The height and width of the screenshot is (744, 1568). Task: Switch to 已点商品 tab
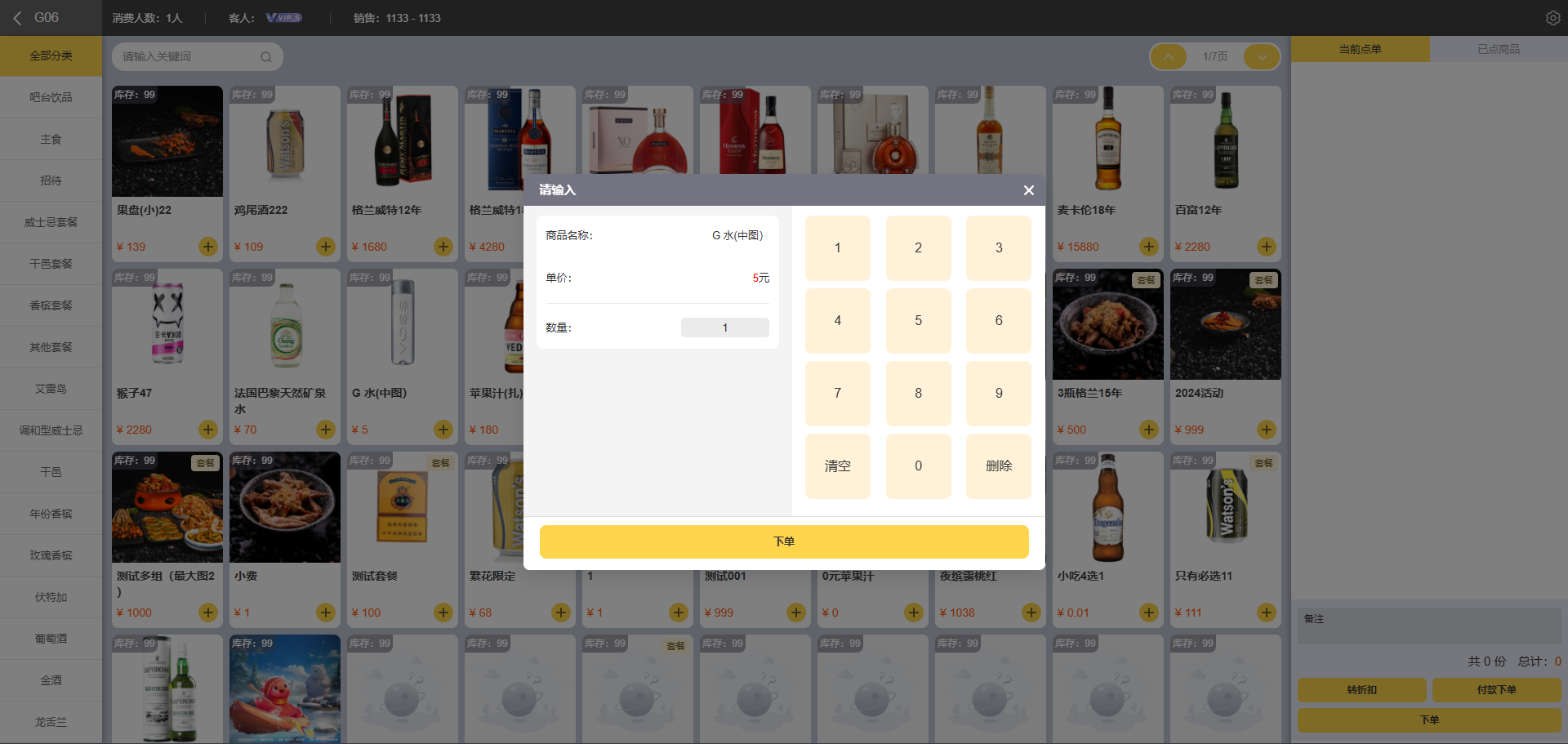[x=1499, y=49]
